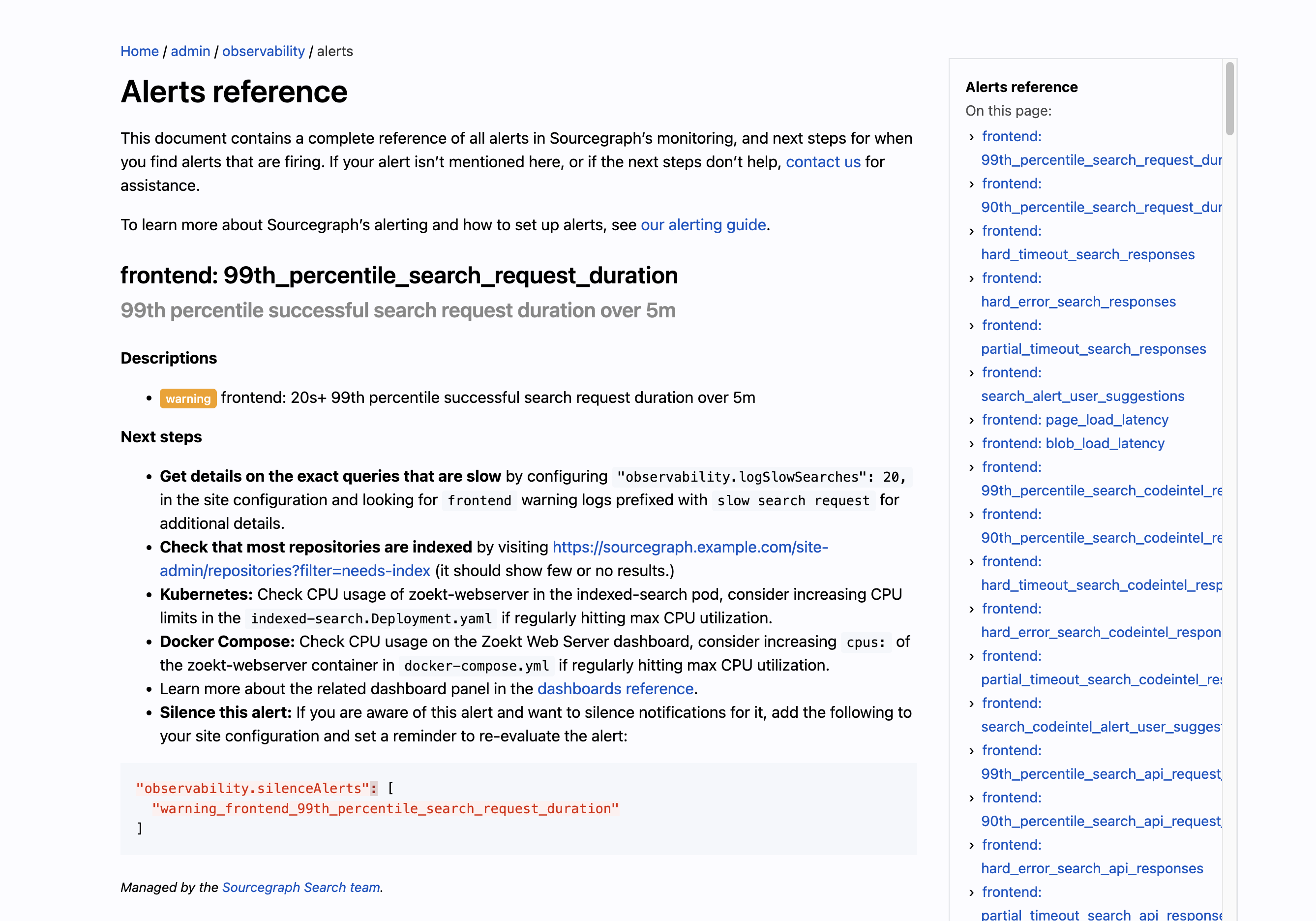
Task: Expand chevron beside frontend: partial_timeout_search_responses
Action: [x=971, y=326]
